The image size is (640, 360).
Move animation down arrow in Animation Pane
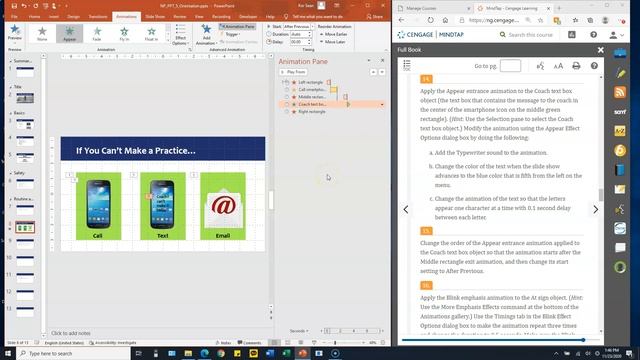coord(382,72)
